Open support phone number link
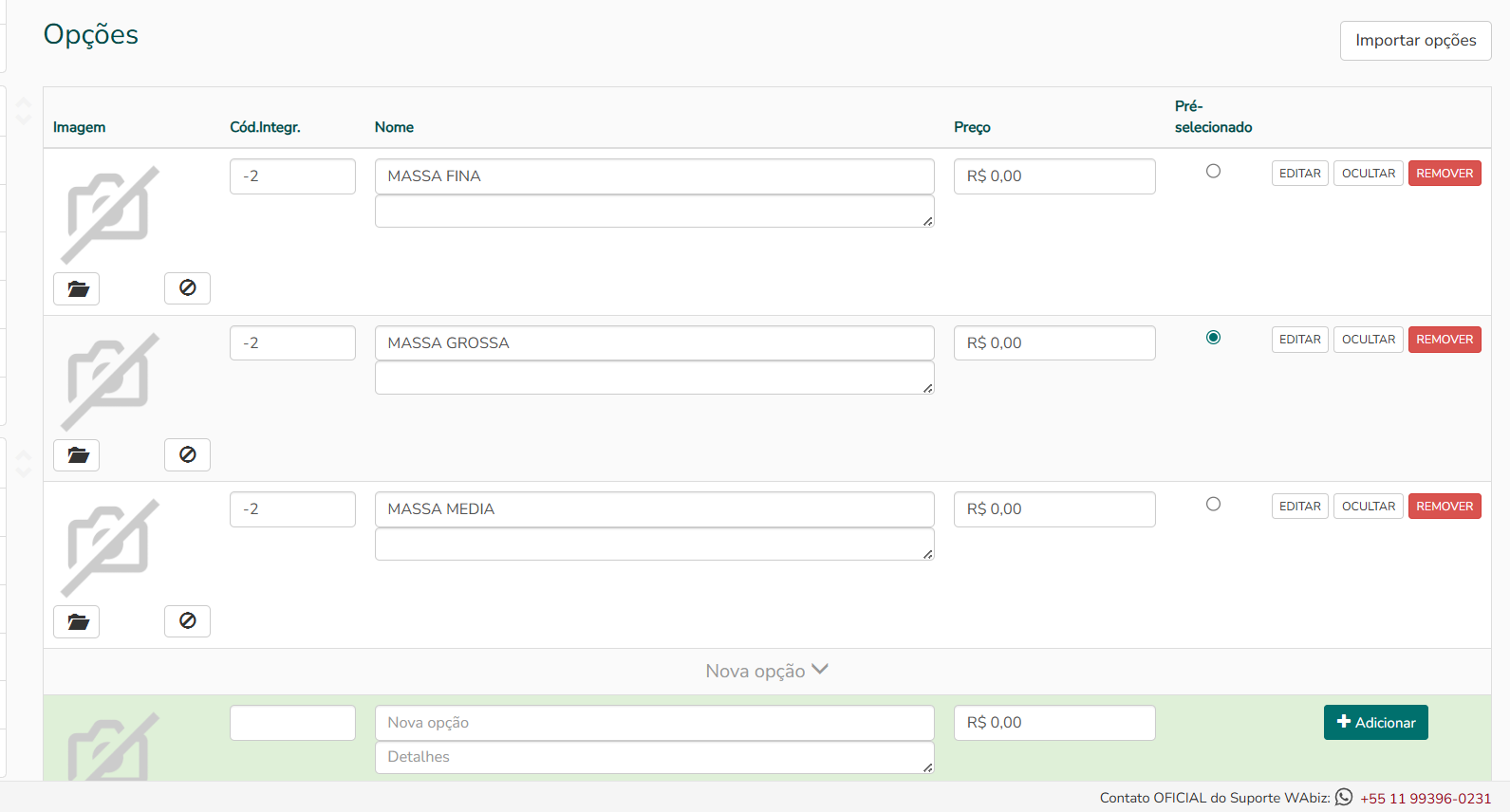The image size is (1510, 812). [1425, 799]
